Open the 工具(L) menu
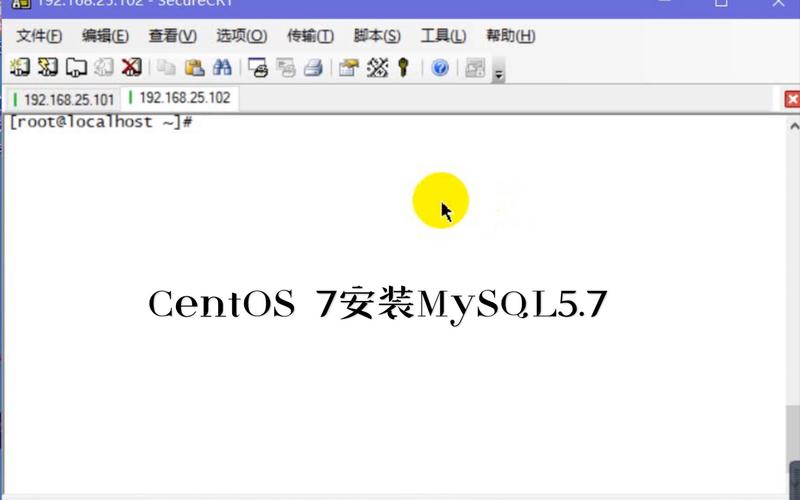This screenshot has width=800, height=500. click(x=443, y=36)
